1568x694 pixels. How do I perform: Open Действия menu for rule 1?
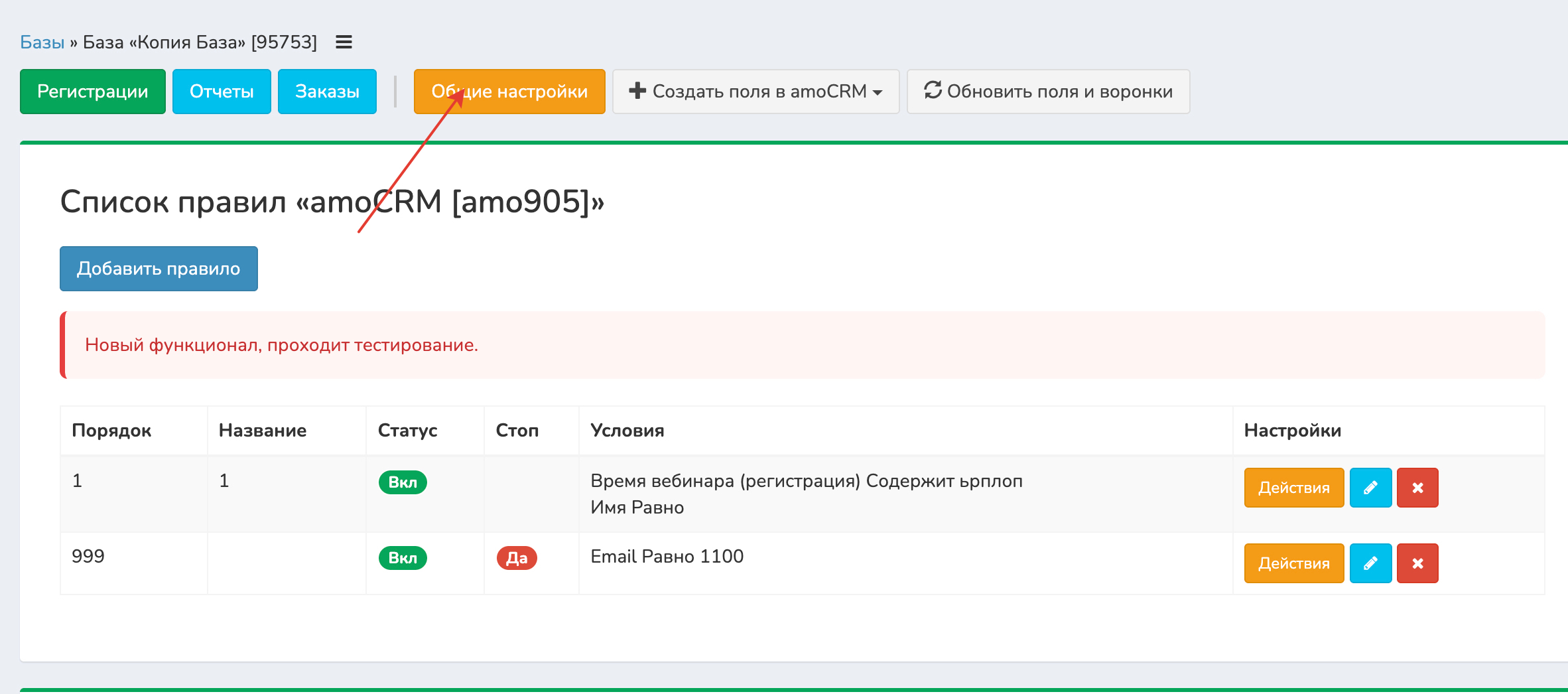coord(1293,488)
